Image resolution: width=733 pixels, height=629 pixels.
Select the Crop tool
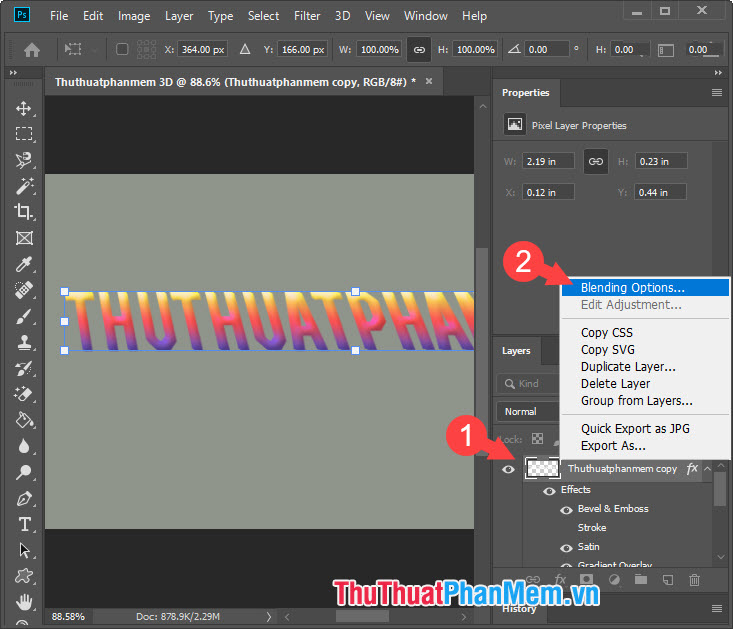pyautogui.click(x=24, y=212)
